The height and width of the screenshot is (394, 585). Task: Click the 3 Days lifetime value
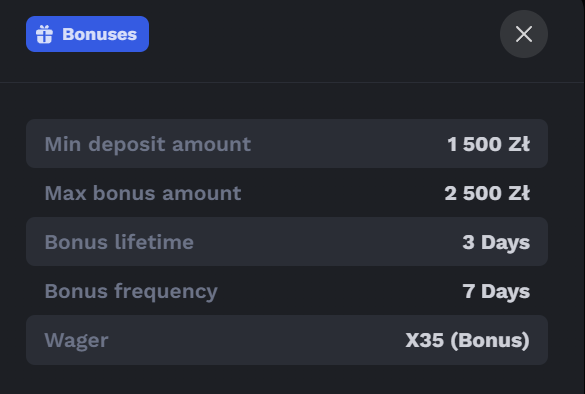tap(496, 243)
